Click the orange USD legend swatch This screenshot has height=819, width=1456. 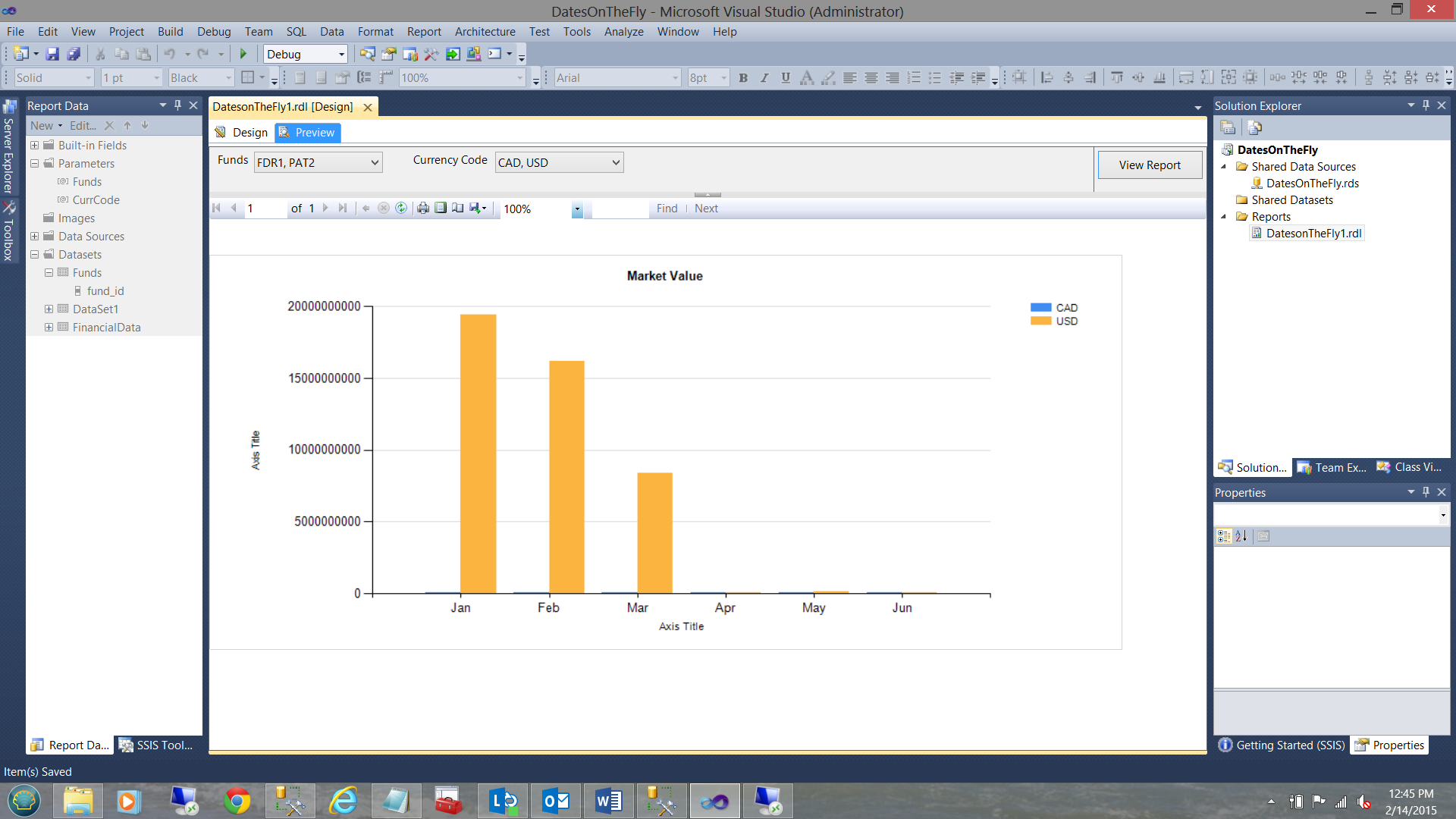tap(1040, 321)
